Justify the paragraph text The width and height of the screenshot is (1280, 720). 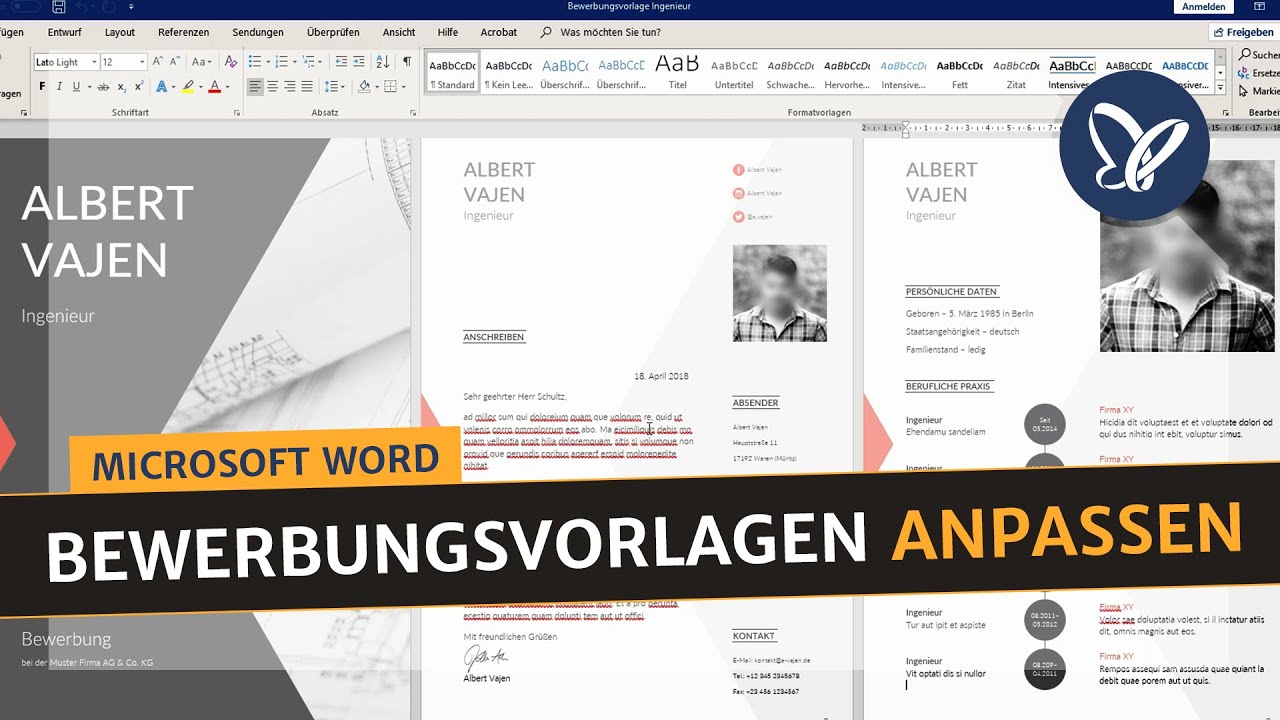[307, 87]
